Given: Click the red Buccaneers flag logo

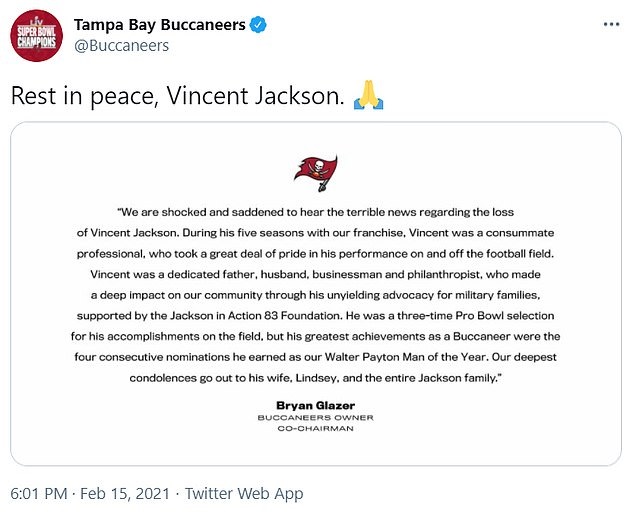Looking at the screenshot, I should click(316, 170).
